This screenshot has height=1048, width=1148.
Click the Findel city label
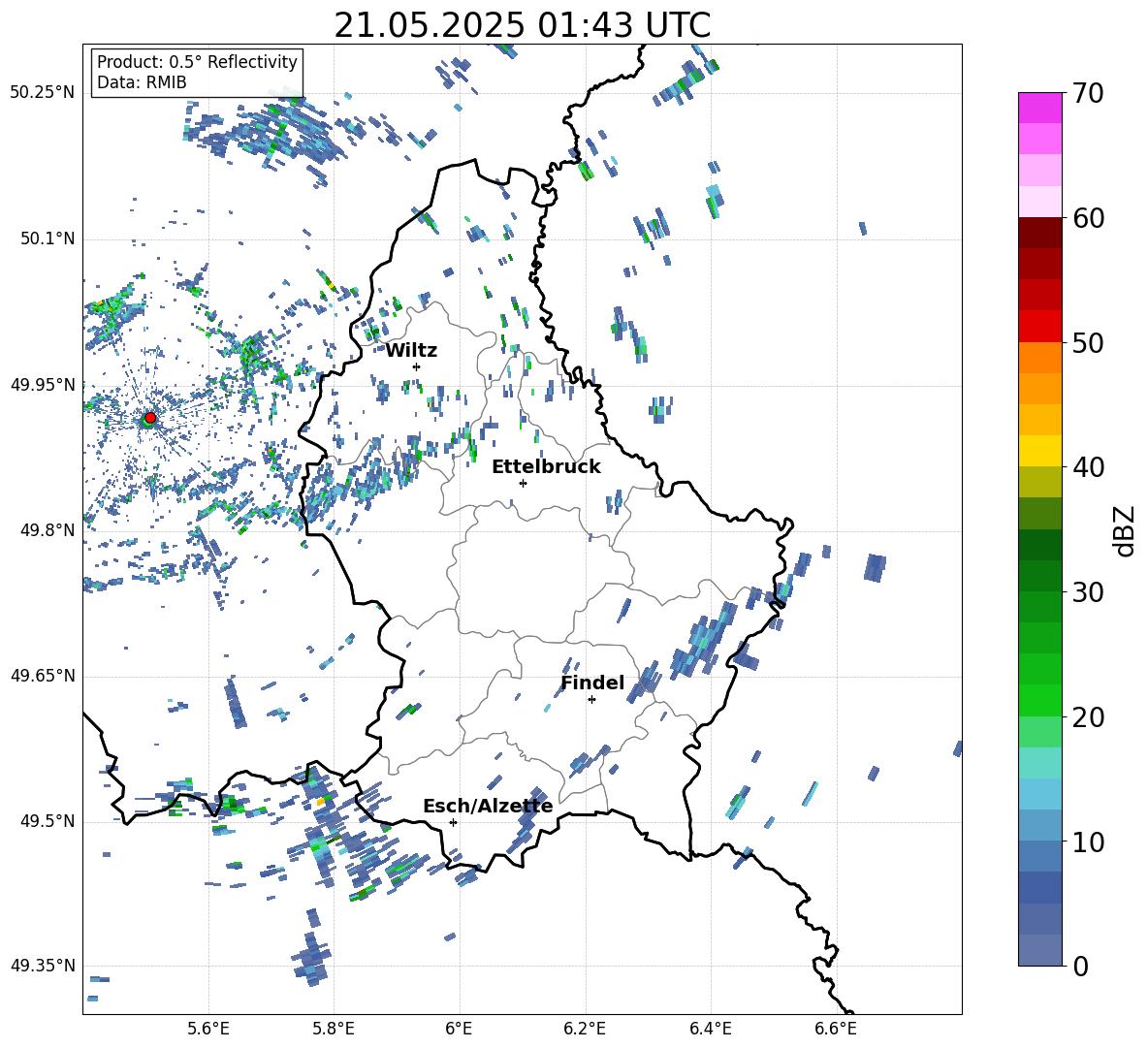592,683
